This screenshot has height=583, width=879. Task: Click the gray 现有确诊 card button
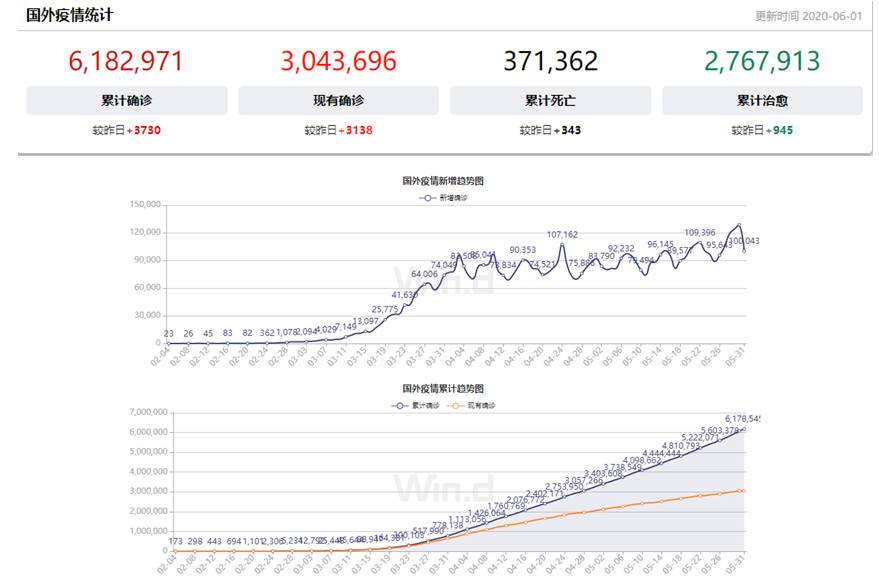pyautogui.click(x=339, y=100)
